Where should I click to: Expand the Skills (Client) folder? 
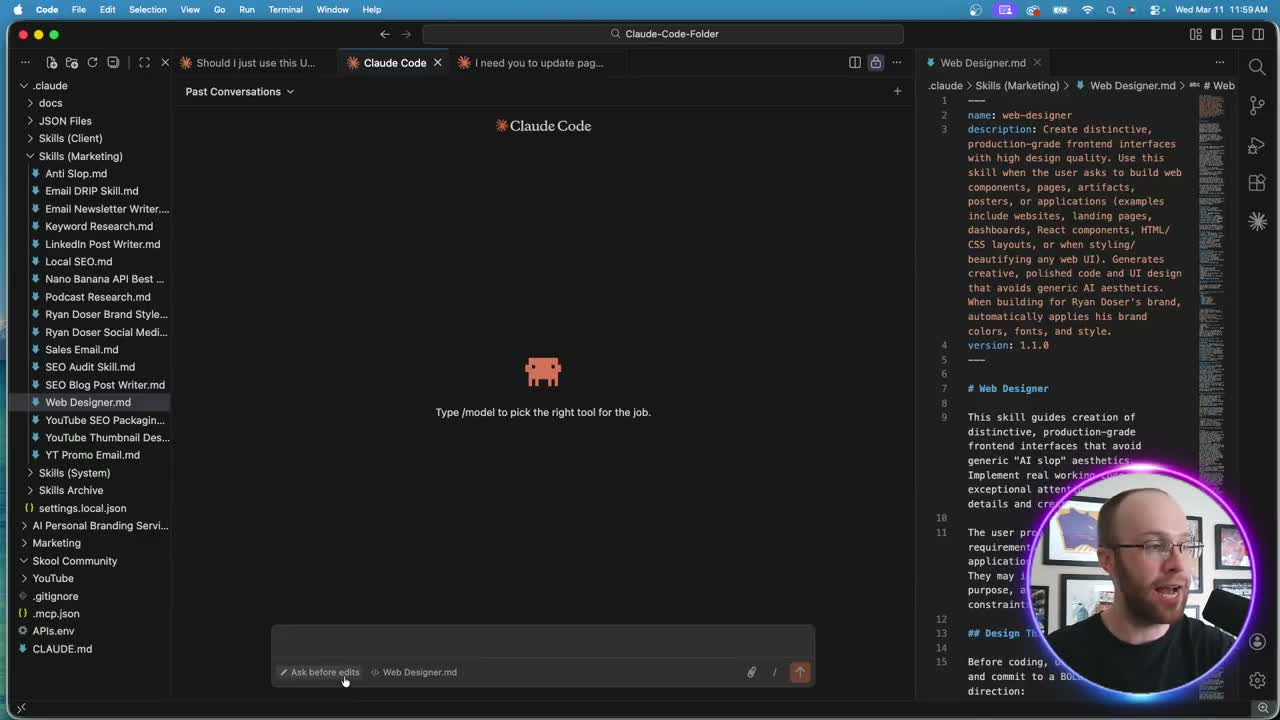click(x=70, y=138)
